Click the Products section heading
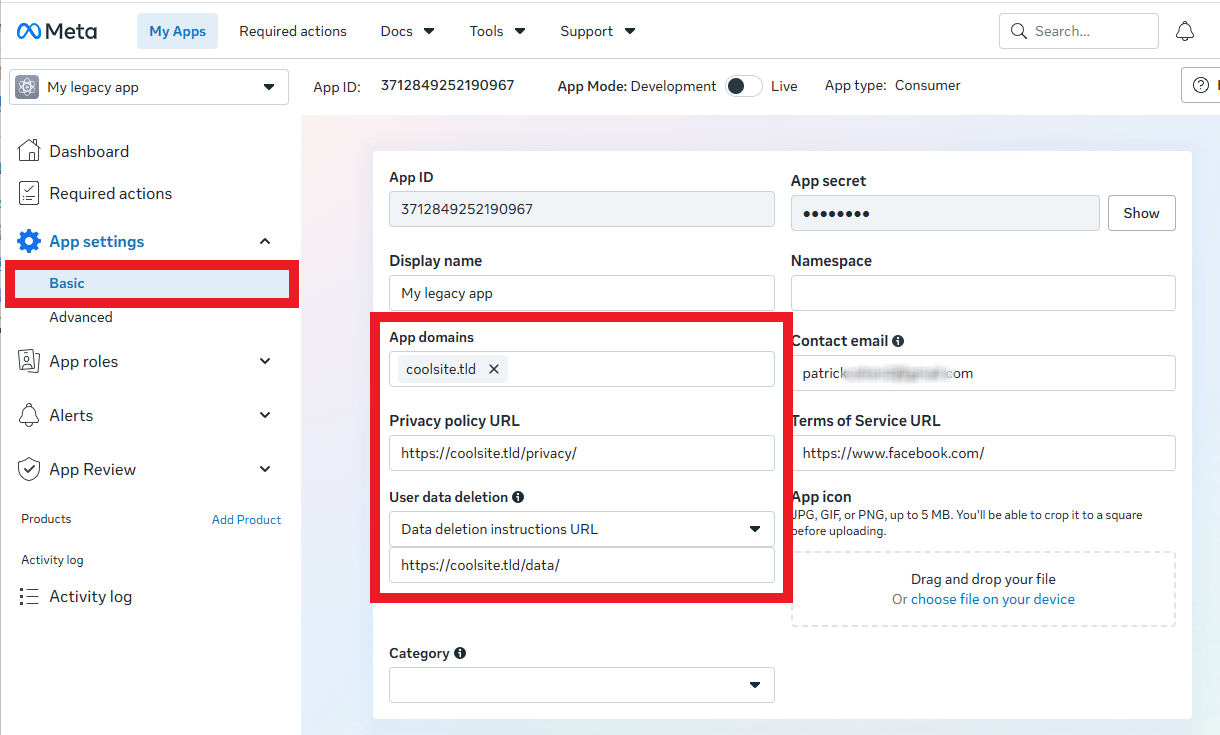This screenshot has height=735, width=1220. tap(46, 519)
